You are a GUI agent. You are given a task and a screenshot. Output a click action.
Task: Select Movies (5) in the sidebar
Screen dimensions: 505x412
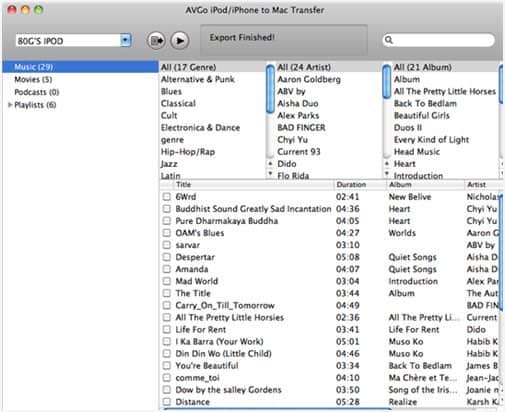(x=33, y=79)
